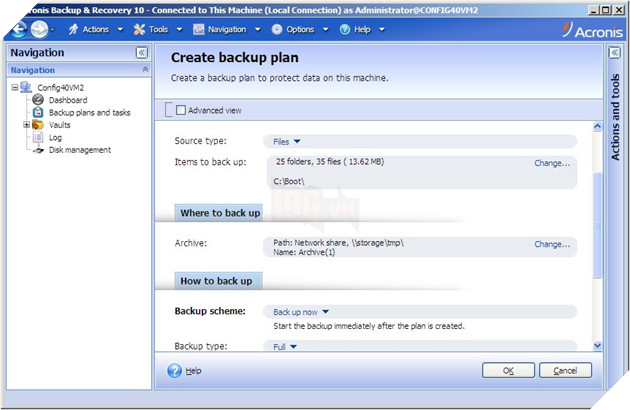Click the Config40VM2 machine icon
630x410 pixels.
pyautogui.click(x=26, y=87)
